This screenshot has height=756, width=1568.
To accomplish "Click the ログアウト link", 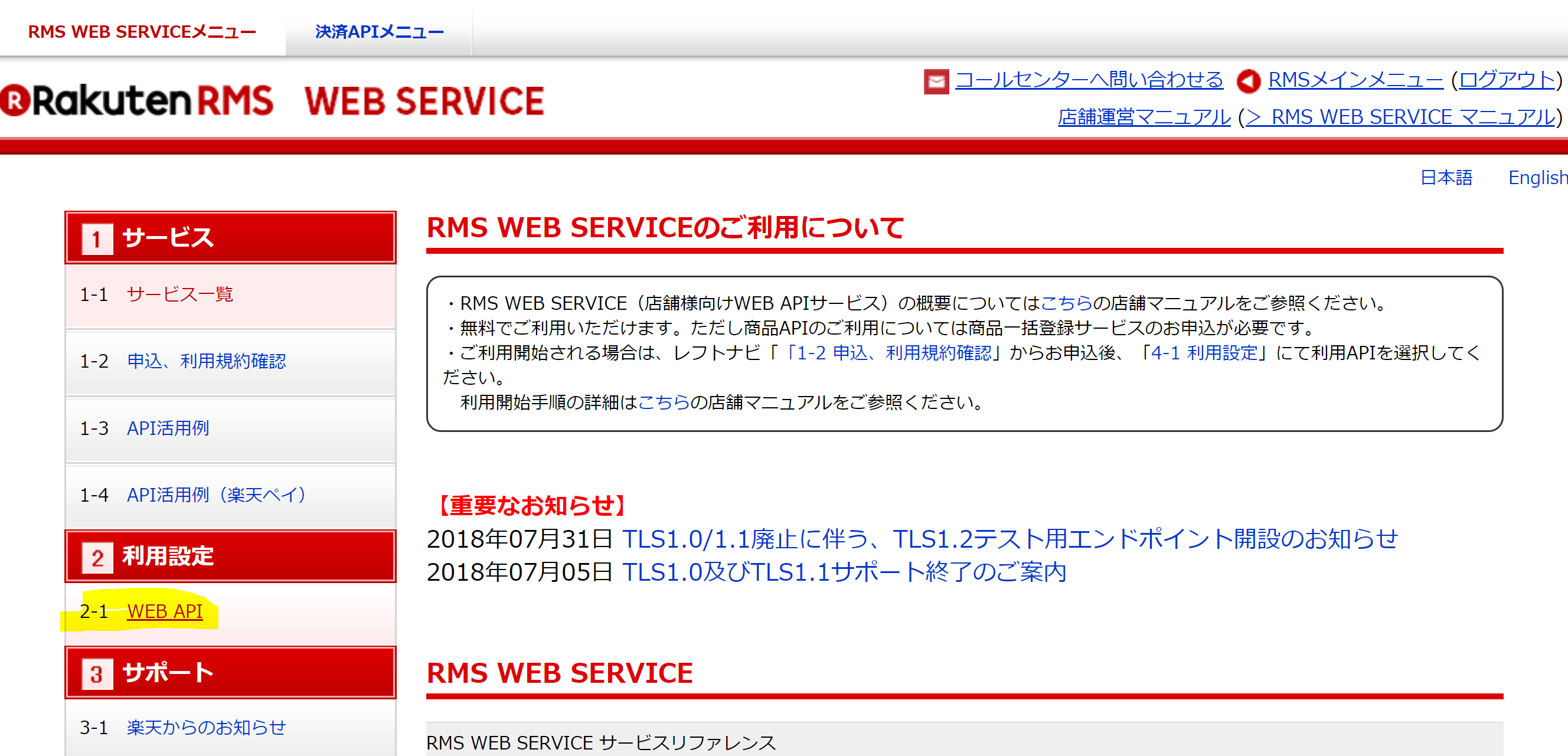I will click(x=1506, y=80).
